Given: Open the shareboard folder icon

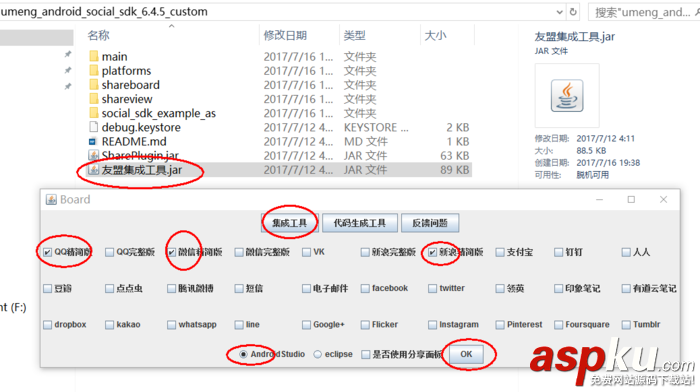Looking at the screenshot, I should click(94, 85).
